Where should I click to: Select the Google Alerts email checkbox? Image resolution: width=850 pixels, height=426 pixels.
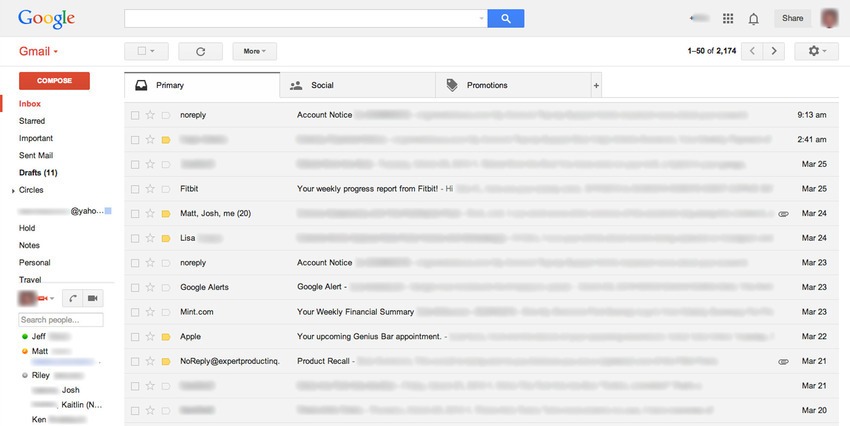tap(135, 287)
